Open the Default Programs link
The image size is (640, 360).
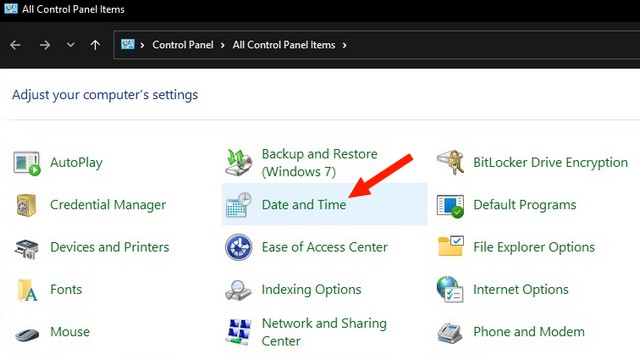click(x=525, y=205)
